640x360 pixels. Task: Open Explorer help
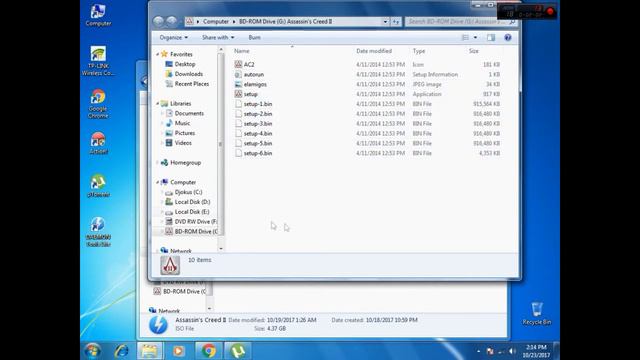508,38
